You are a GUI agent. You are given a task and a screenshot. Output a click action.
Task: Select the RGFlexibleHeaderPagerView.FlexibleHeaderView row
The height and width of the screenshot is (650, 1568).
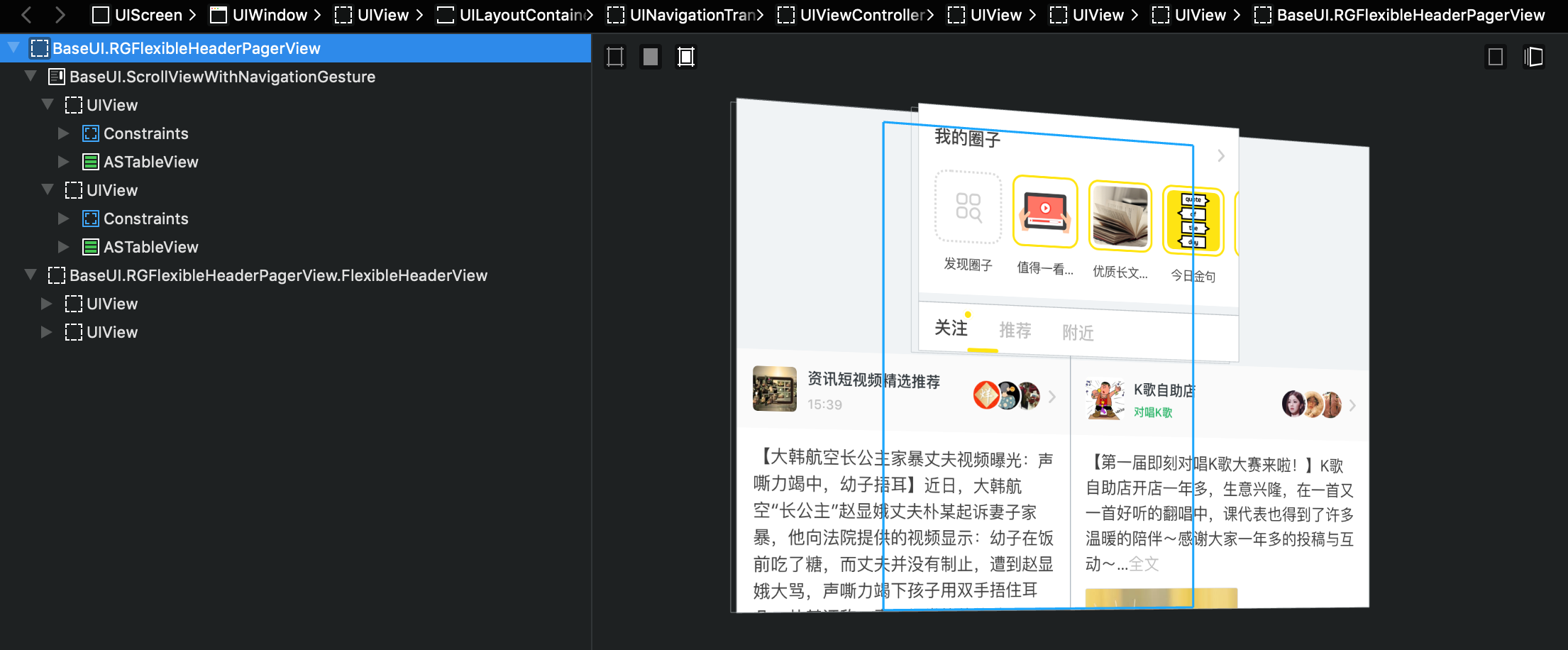[295, 275]
